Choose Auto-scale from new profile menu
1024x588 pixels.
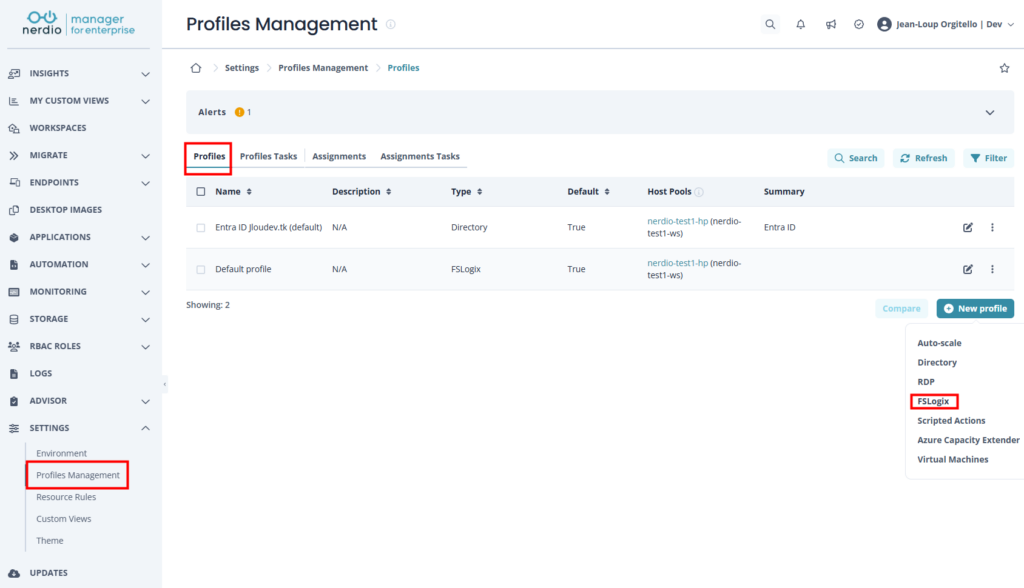(939, 343)
